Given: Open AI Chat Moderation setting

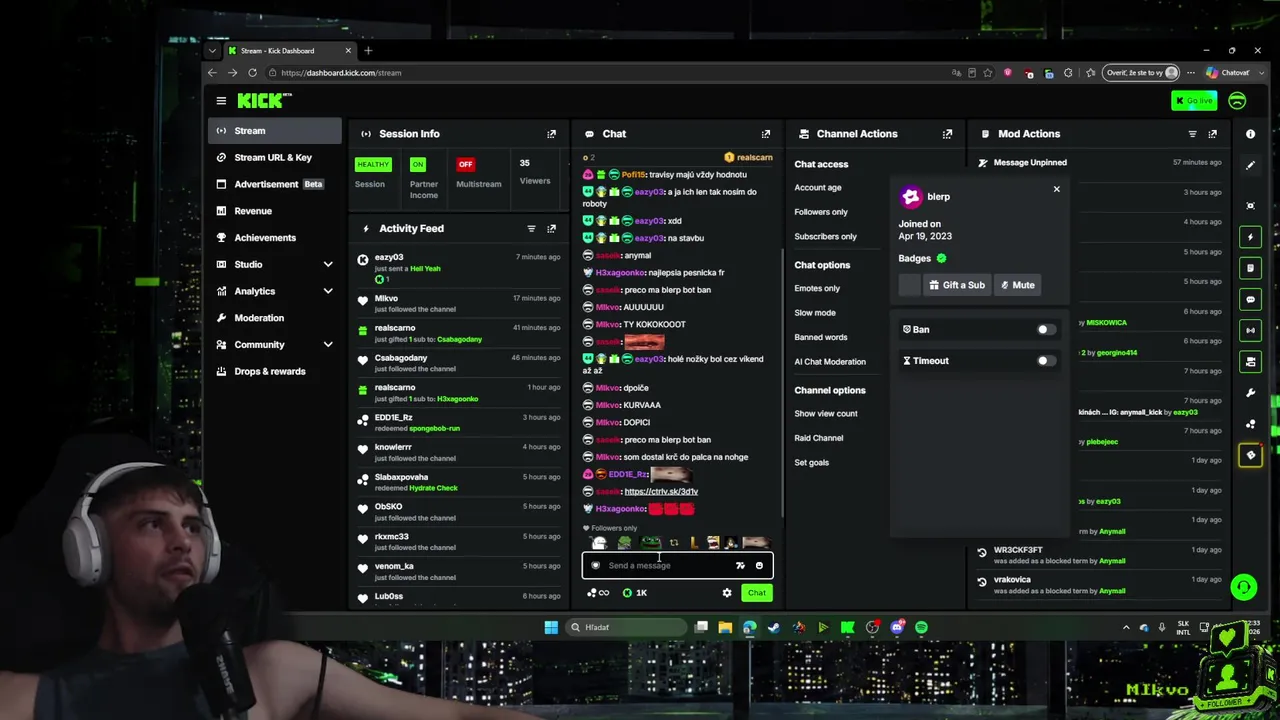Looking at the screenshot, I should (x=830, y=362).
